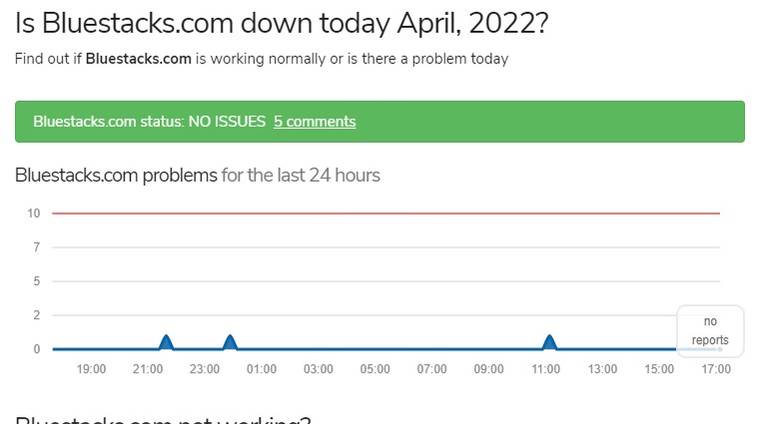Select the 5 value on vertical axis
The image size is (757, 424).
point(35,281)
